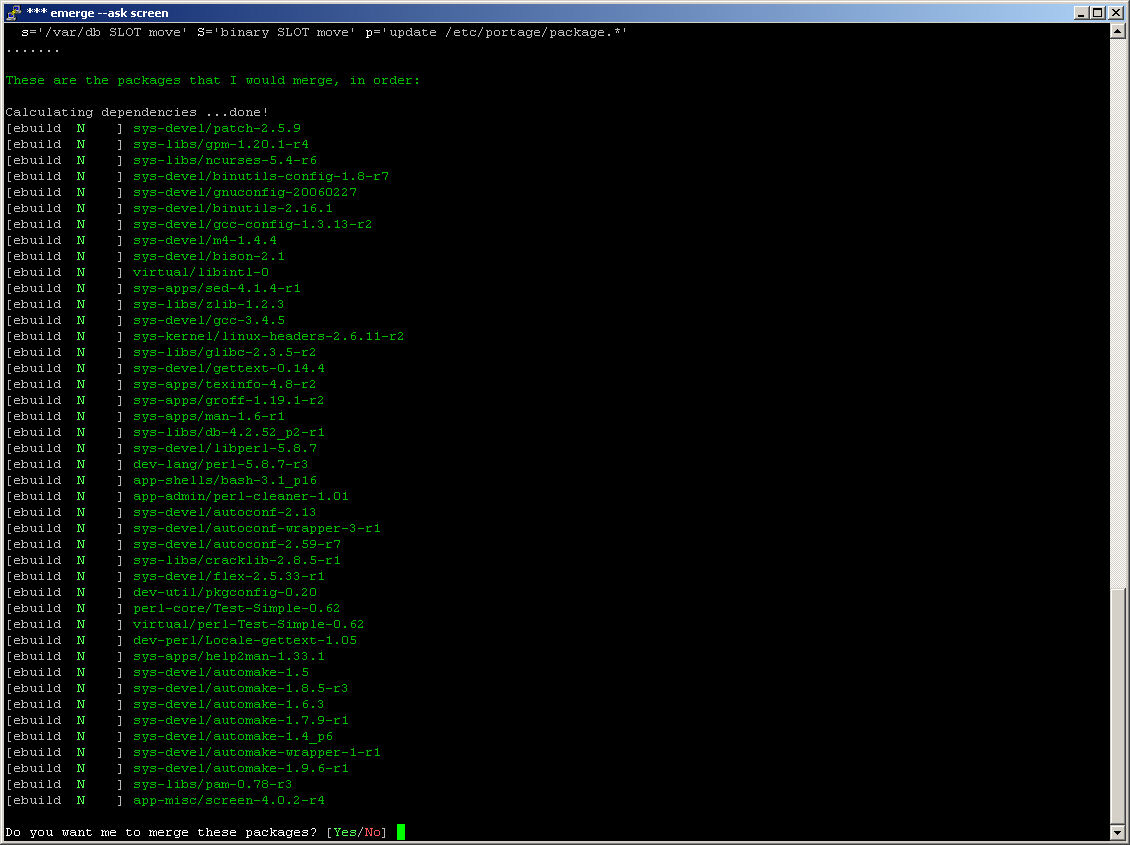Click 'sys-devel/automake-1.5' package
This screenshot has height=845, width=1130.
[x=221, y=672]
